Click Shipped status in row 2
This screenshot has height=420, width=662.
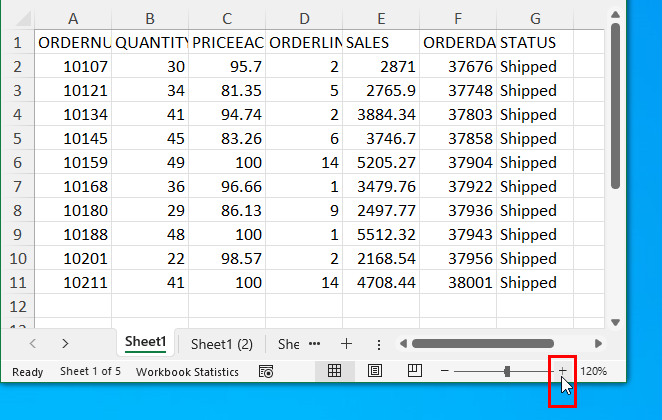pos(535,66)
